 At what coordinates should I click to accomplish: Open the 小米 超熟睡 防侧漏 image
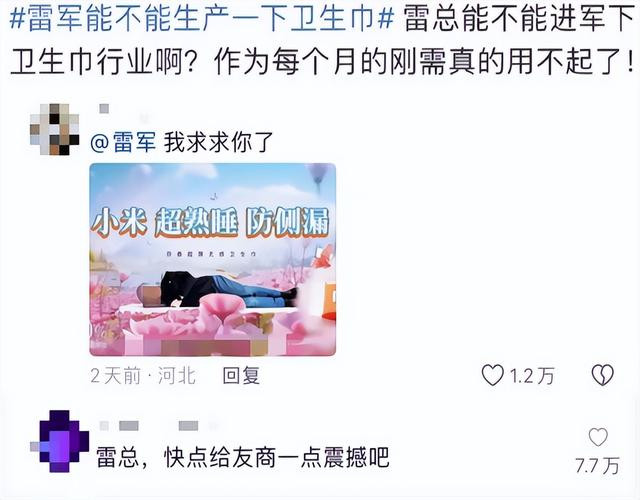[213, 260]
